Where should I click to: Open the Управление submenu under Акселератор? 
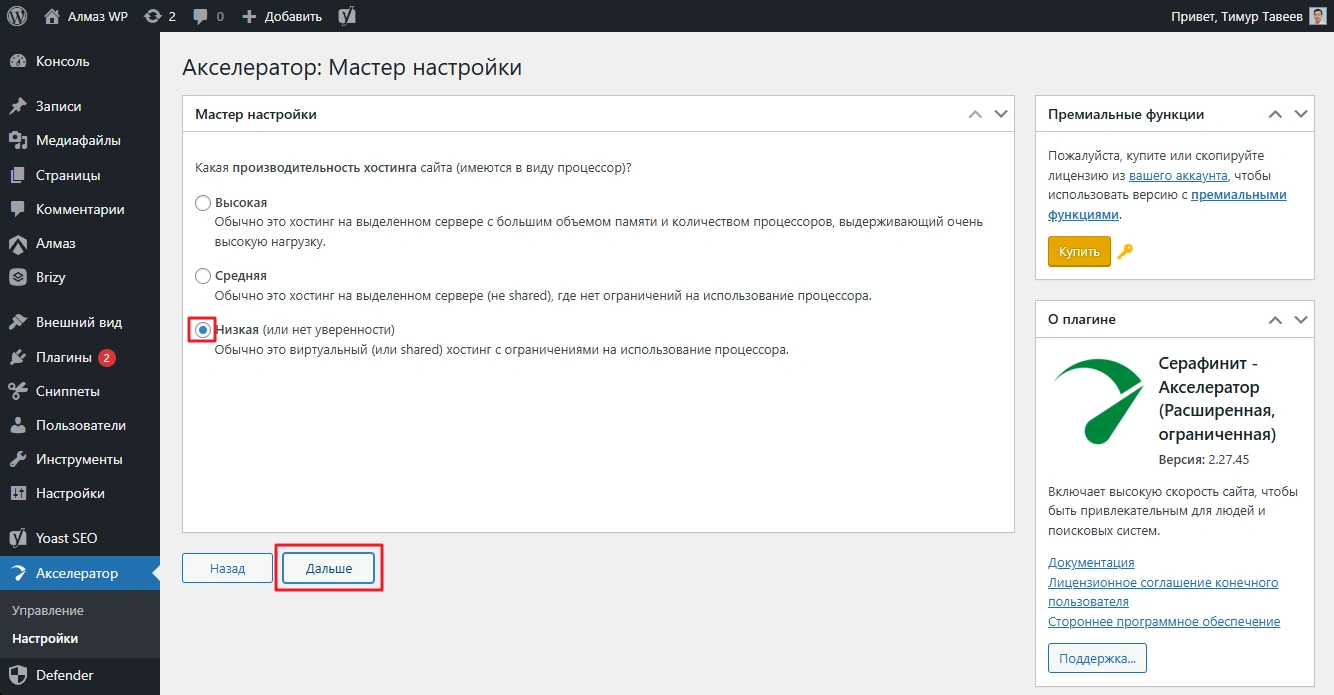[48, 610]
